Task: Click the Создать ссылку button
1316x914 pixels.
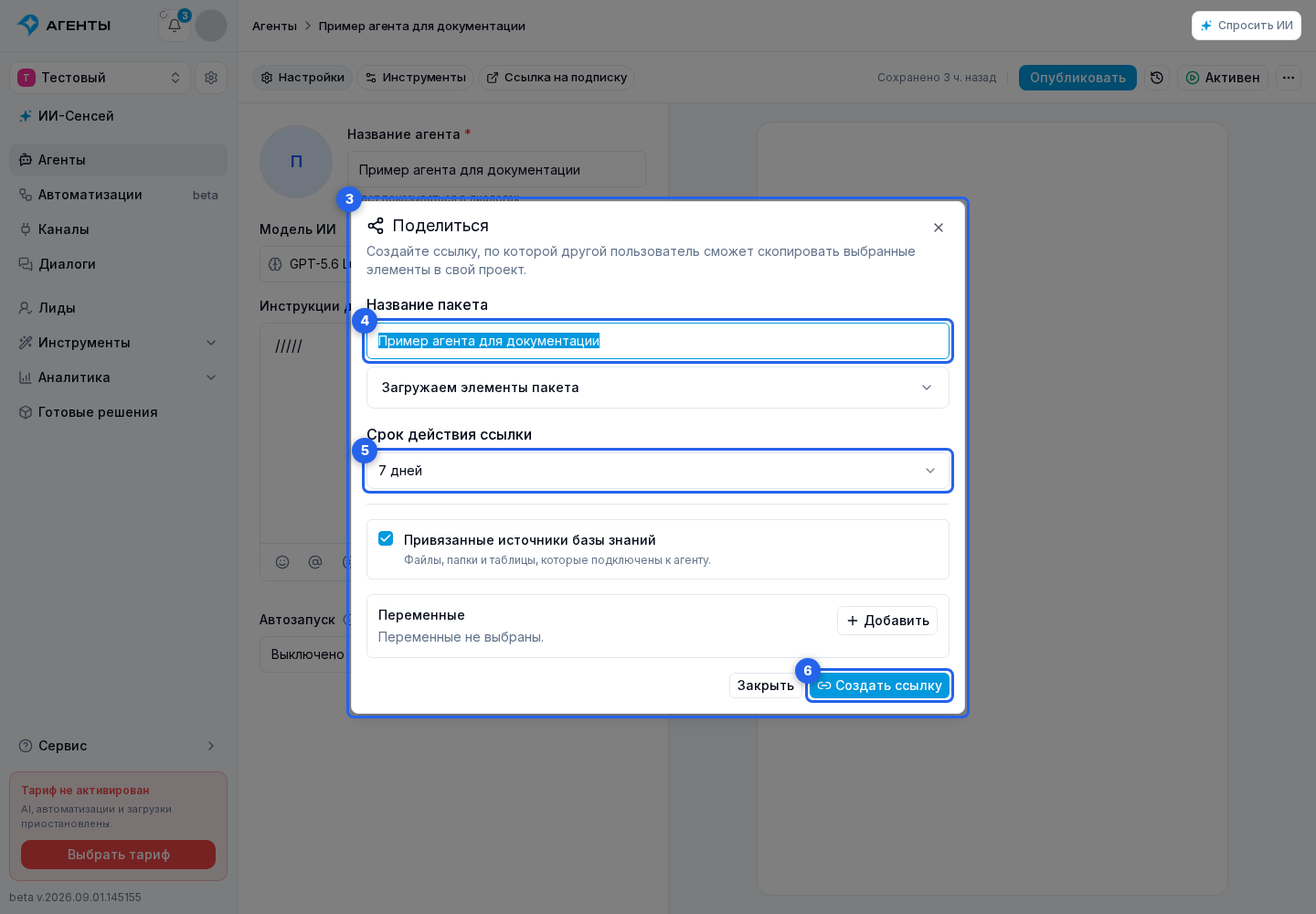Action: tap(879, 685)
